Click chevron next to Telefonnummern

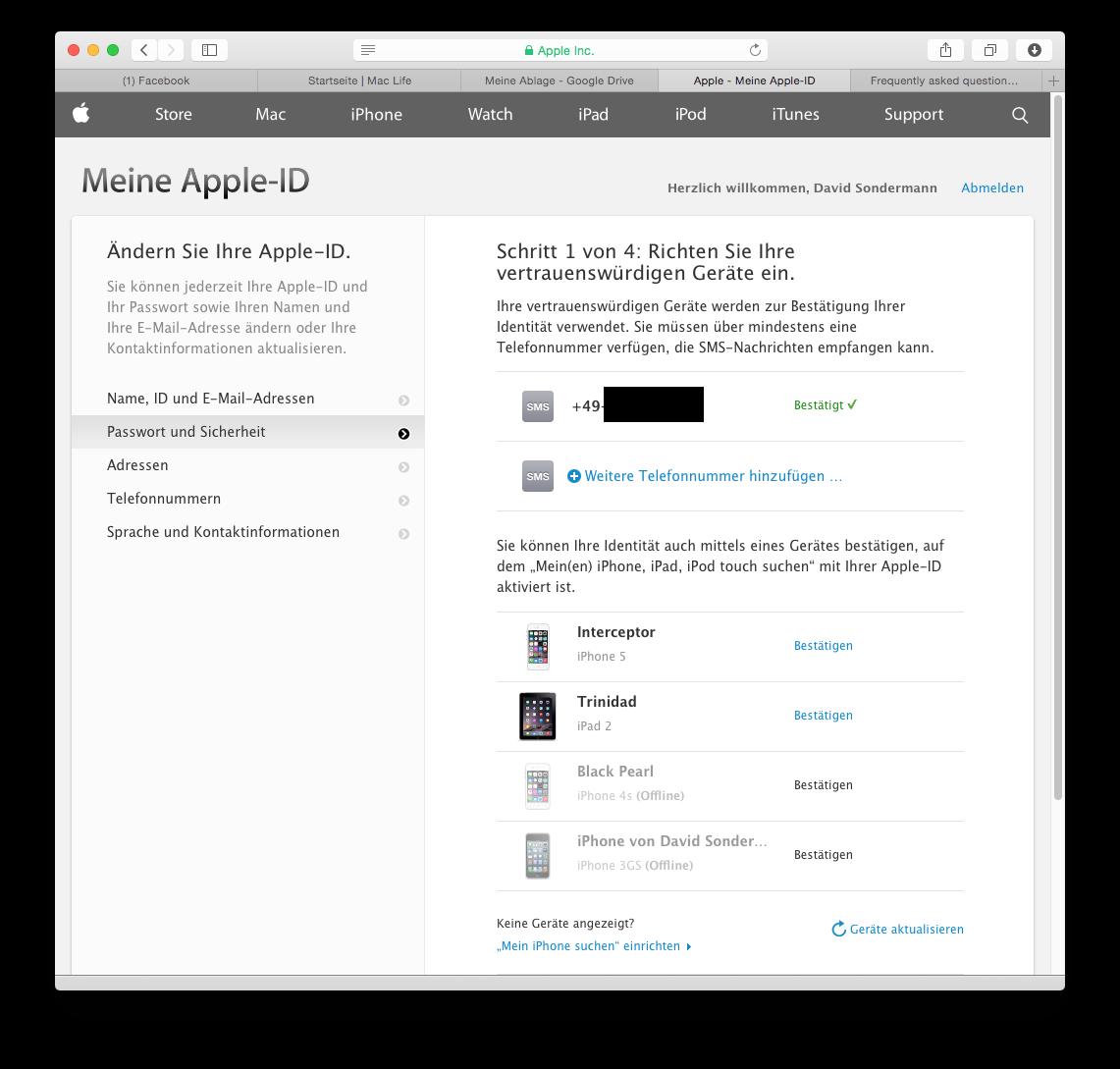coord(403,501)
